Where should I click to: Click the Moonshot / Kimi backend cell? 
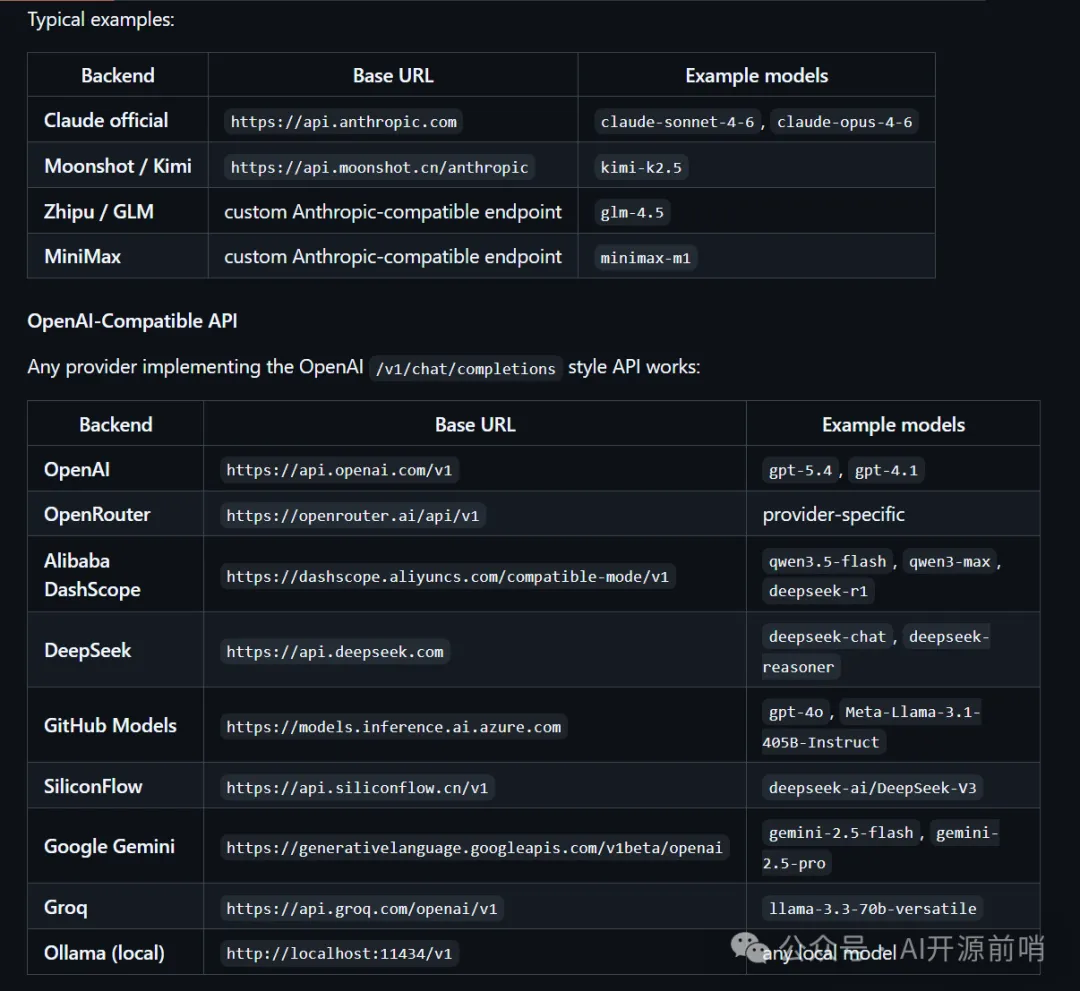(118, 166)
